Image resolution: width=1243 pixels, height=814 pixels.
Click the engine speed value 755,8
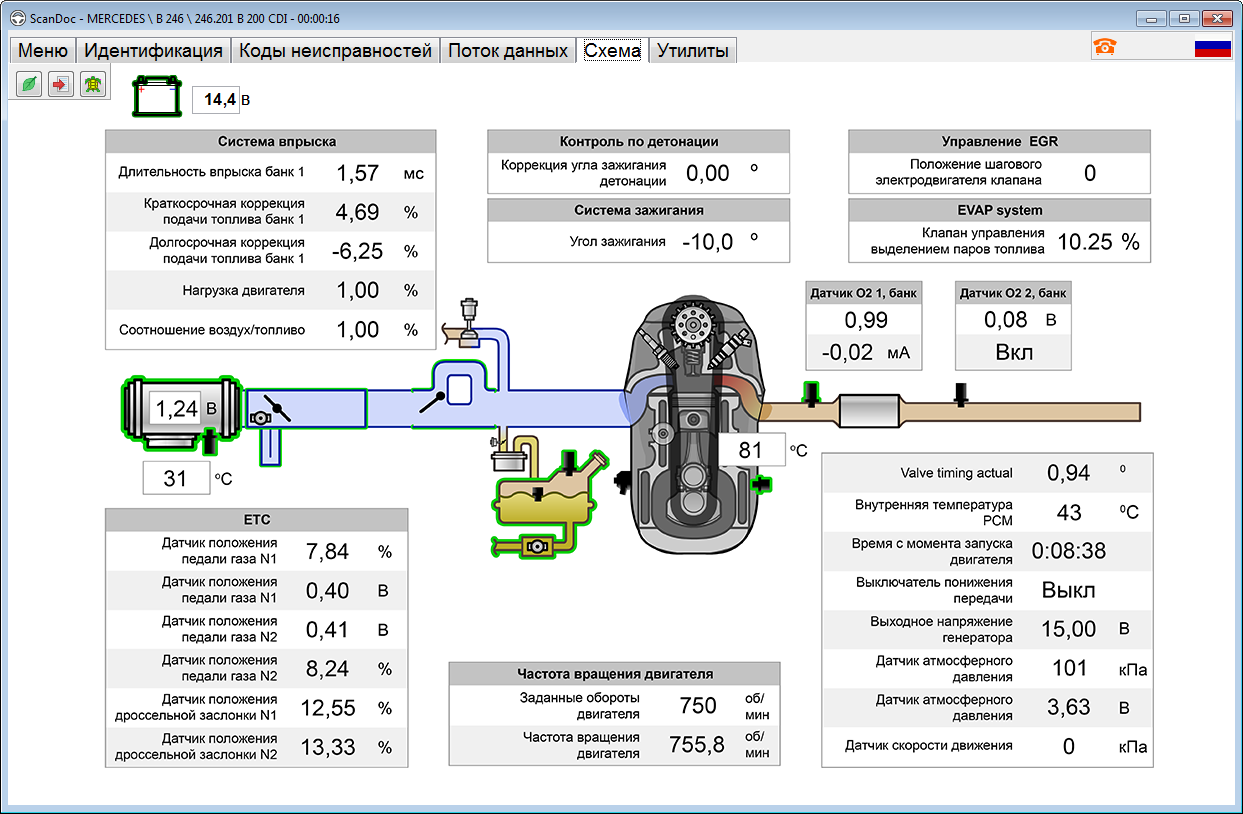click(697, 745)
